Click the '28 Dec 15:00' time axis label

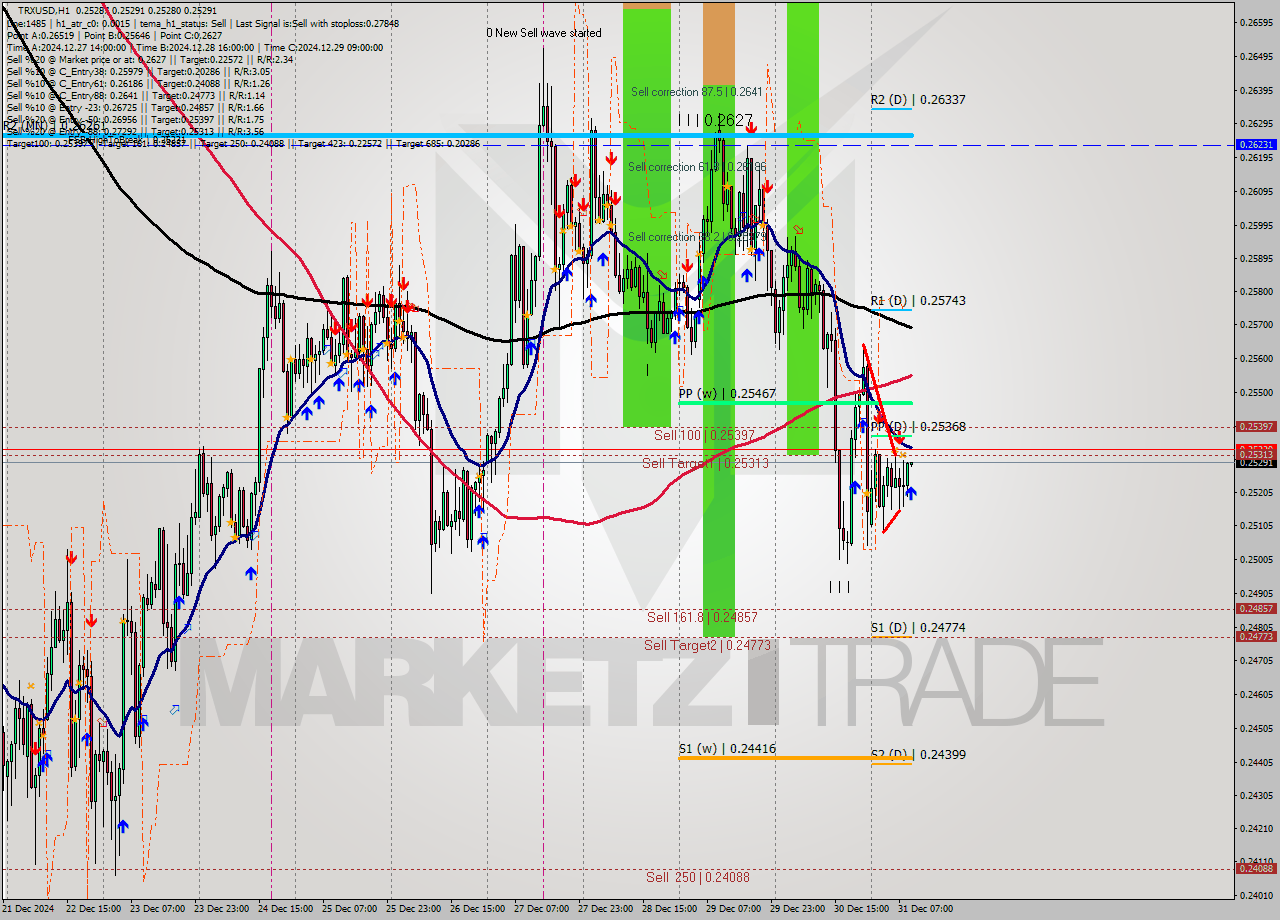pos(670,909)
